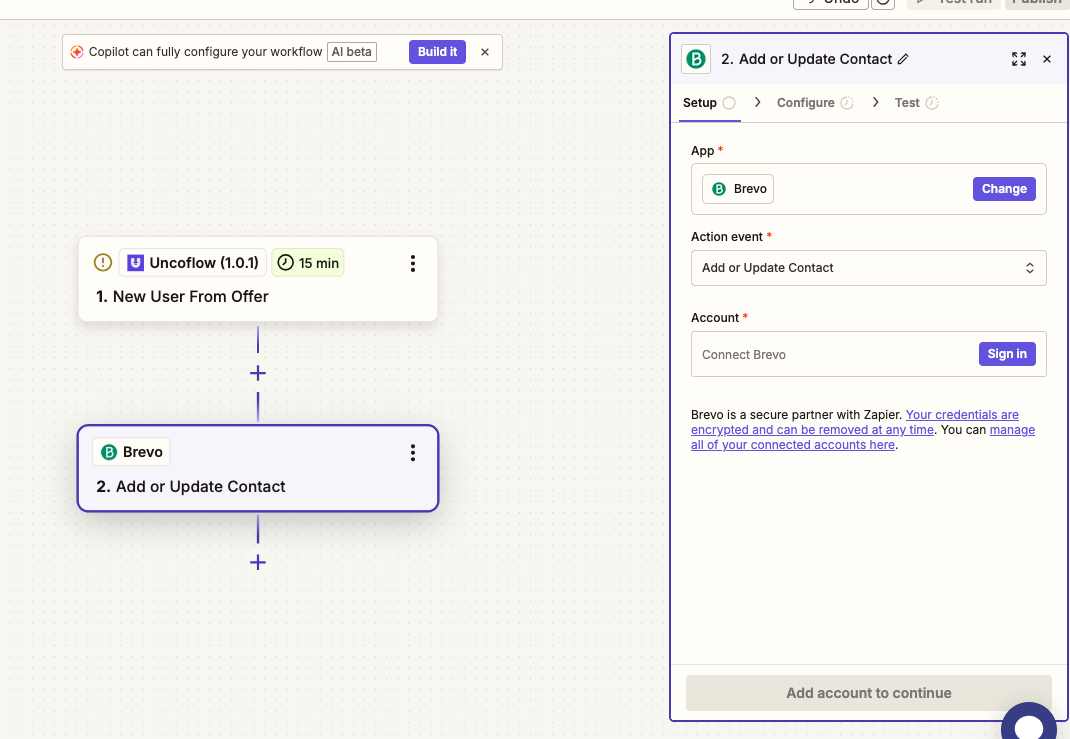Open the chat support bubble
Screen dimensions: 1070x739
(x=1029, y=722)
